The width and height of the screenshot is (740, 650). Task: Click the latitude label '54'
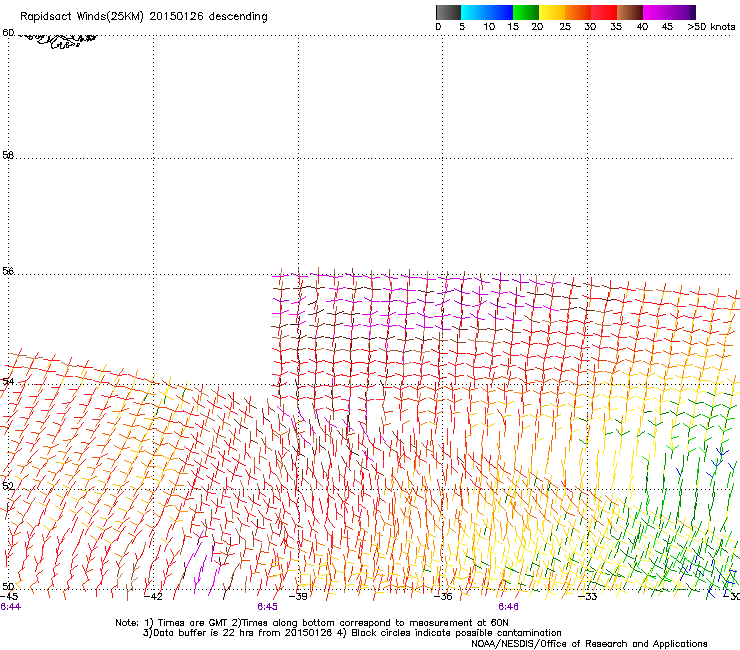(8, 381)
